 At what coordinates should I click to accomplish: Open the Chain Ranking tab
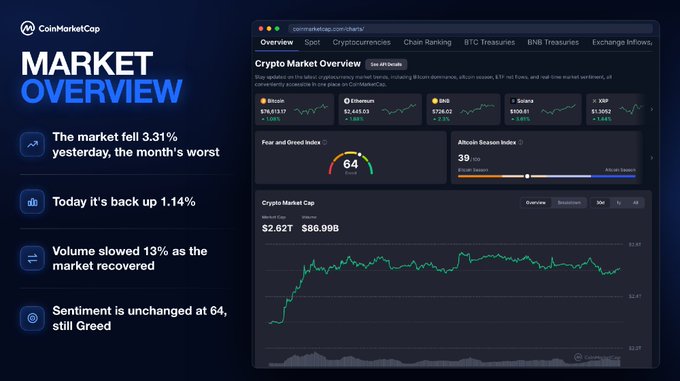(428, 42)
